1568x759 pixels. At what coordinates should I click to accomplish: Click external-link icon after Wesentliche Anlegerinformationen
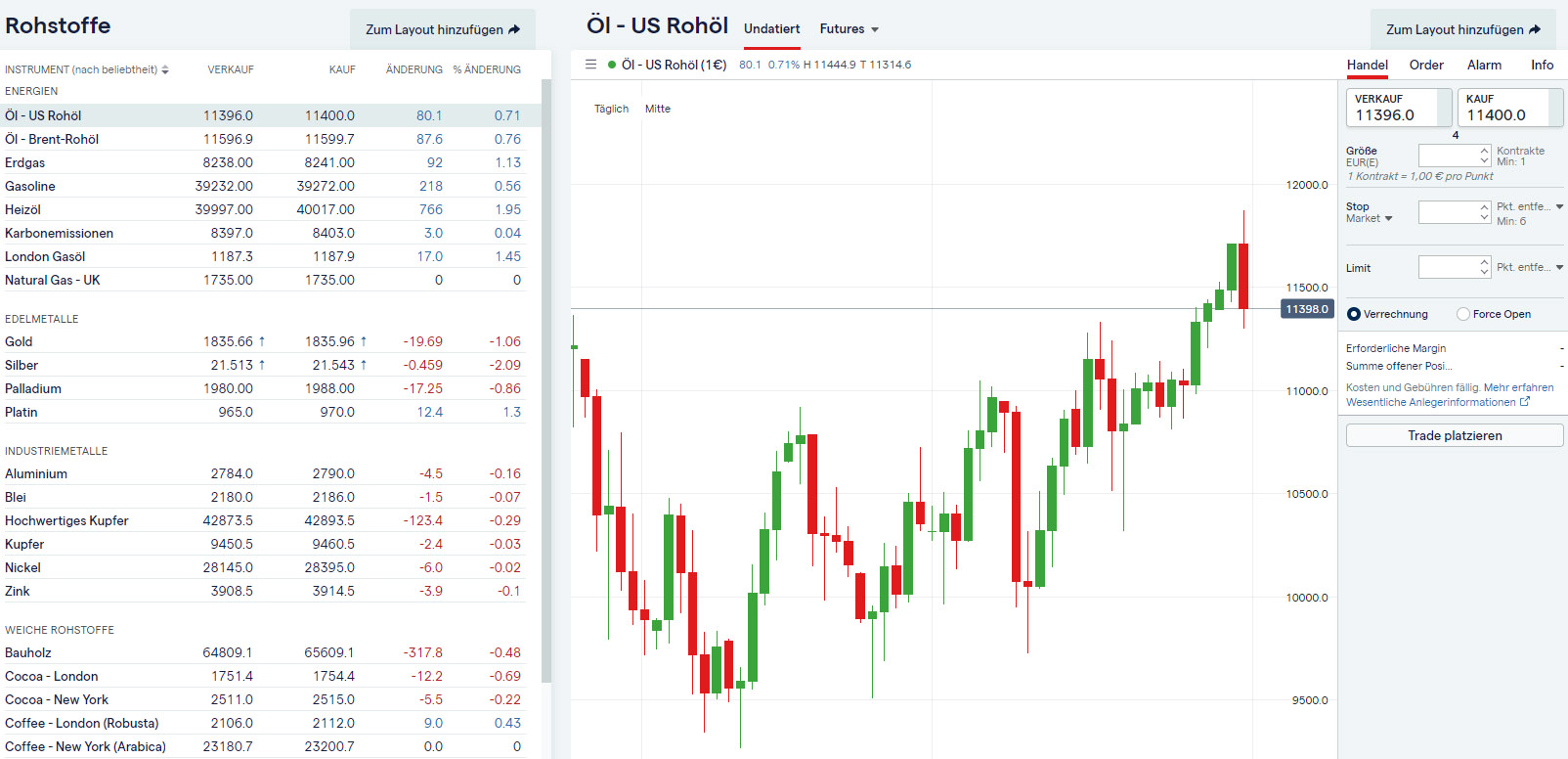(x=1525, y=402)
